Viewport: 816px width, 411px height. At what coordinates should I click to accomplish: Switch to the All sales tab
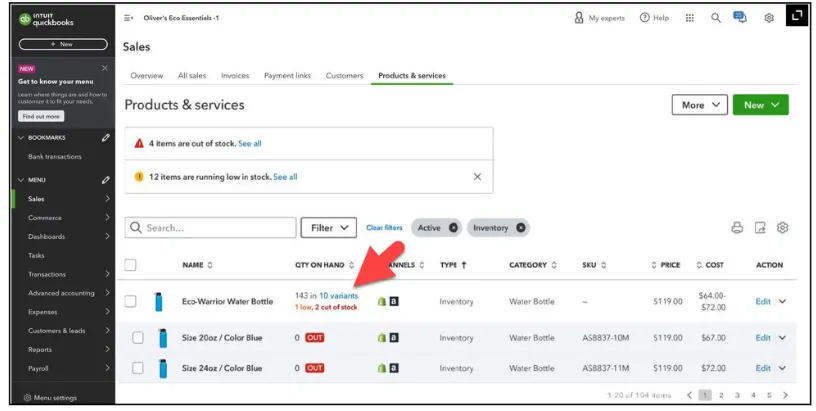192,75
